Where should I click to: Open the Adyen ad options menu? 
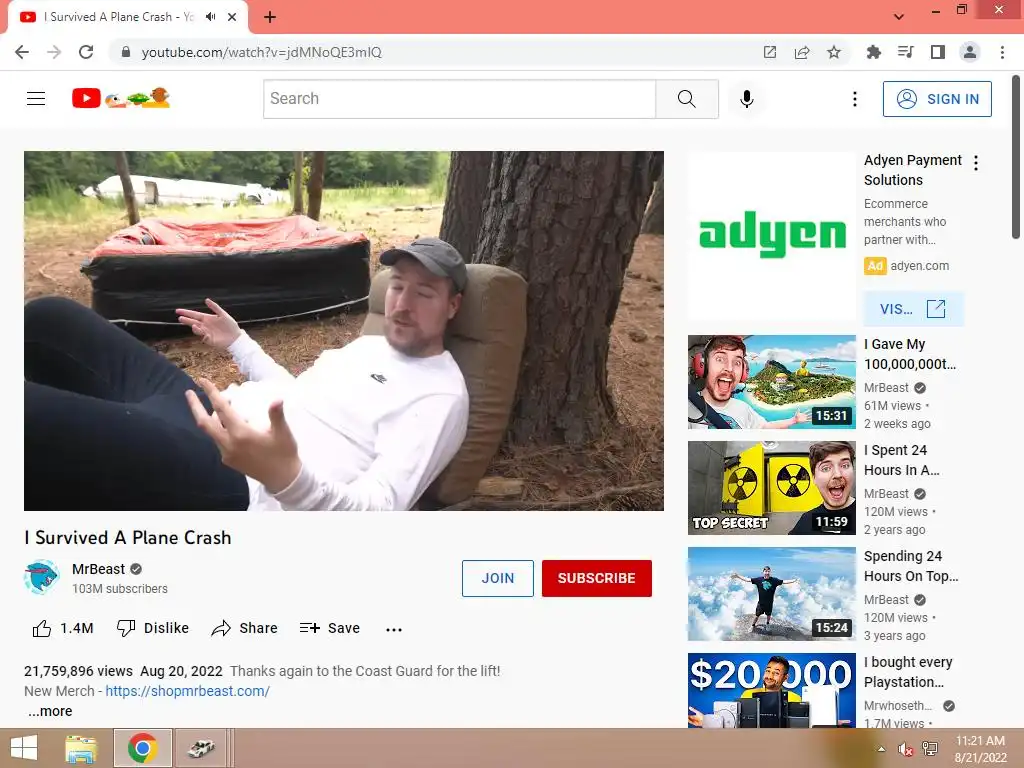pyautogui.click(x=976, y=163)
